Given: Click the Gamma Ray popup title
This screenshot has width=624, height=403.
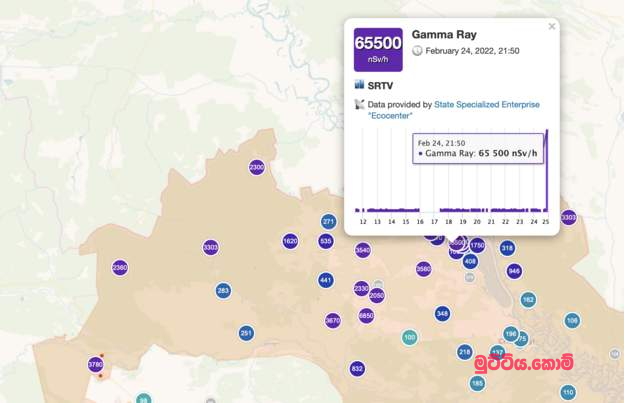Looking at the screenshot, I should click(444, 34).
